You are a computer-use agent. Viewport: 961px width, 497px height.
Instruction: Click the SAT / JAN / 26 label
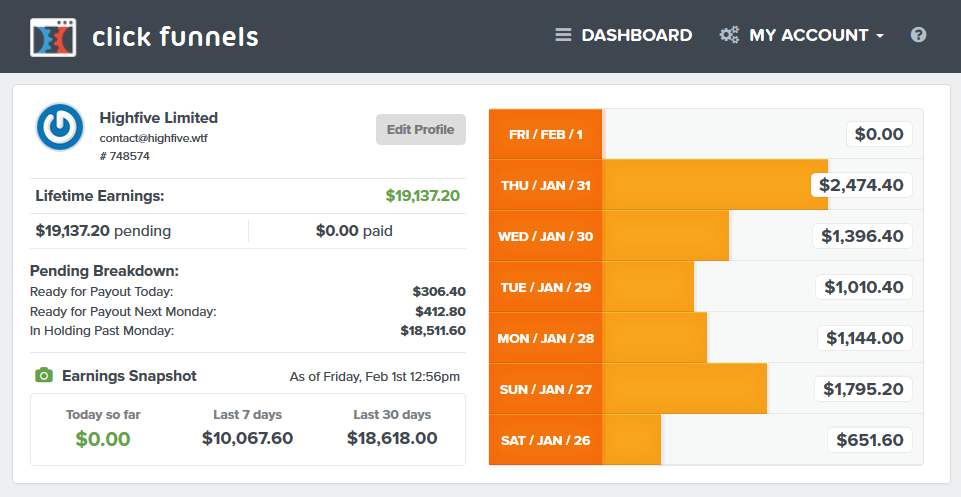546,440
